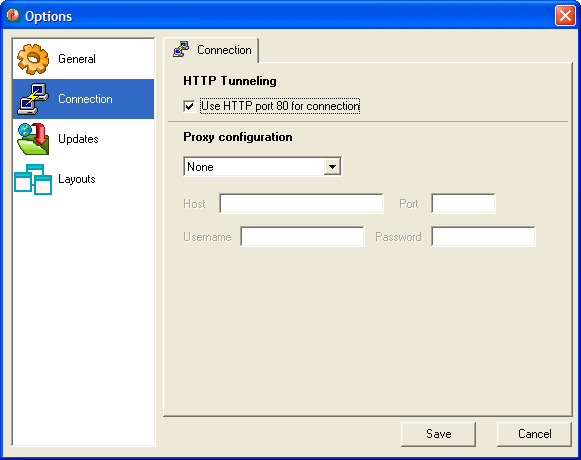Click the small icon on Connection tab
The height and width of the screenshot is (460, 581).
pyautogui.click(x=181, y=49)
